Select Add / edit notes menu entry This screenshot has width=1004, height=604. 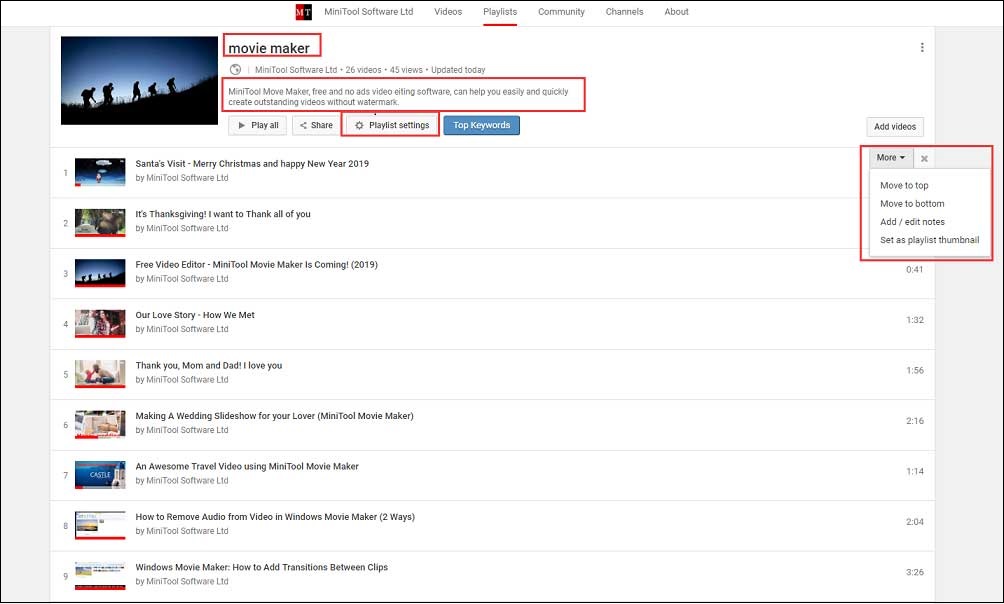point(910,221)
